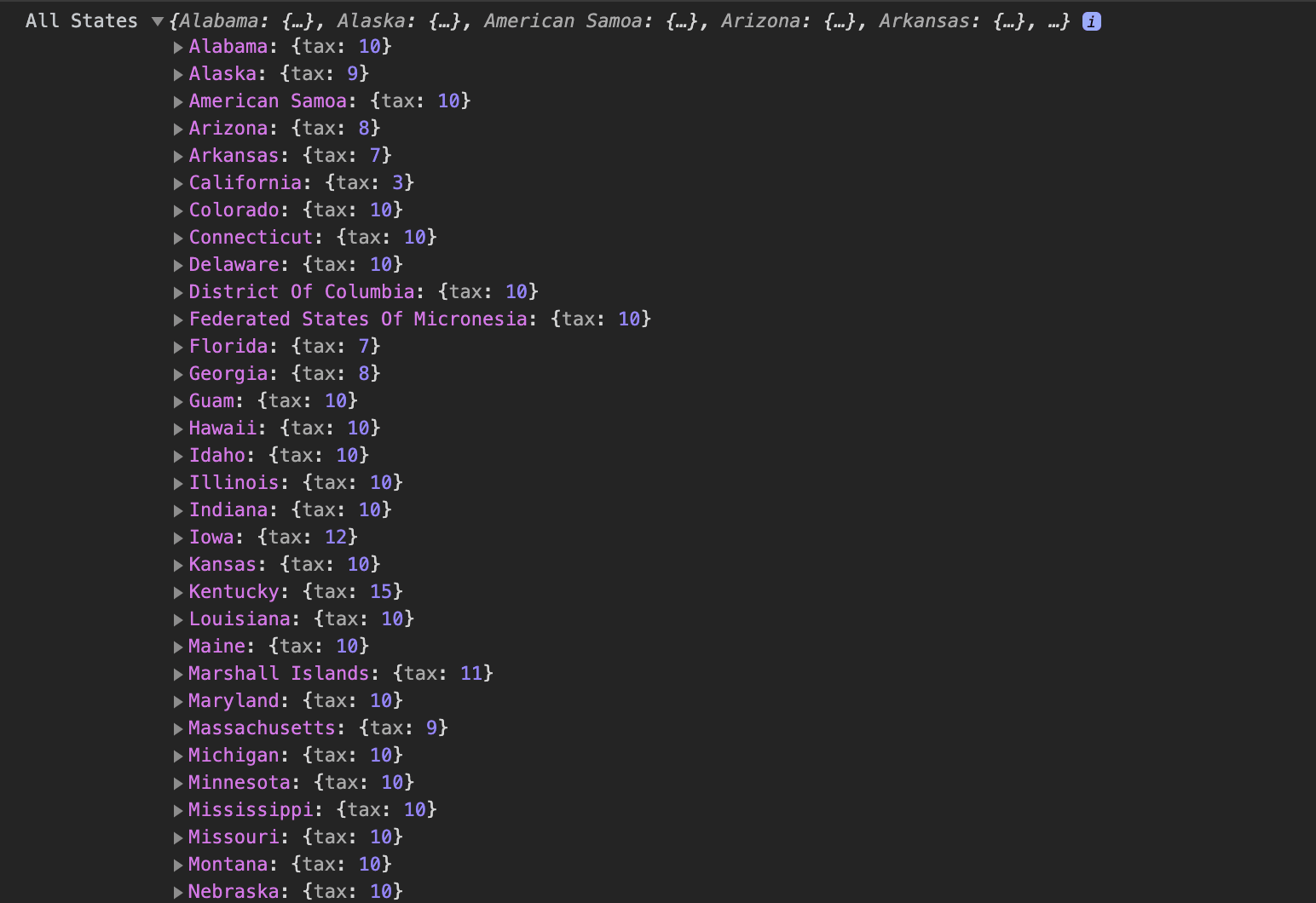1316x903 pixels.
Task: Expand the Idaho entry
Action: (178, 457)
